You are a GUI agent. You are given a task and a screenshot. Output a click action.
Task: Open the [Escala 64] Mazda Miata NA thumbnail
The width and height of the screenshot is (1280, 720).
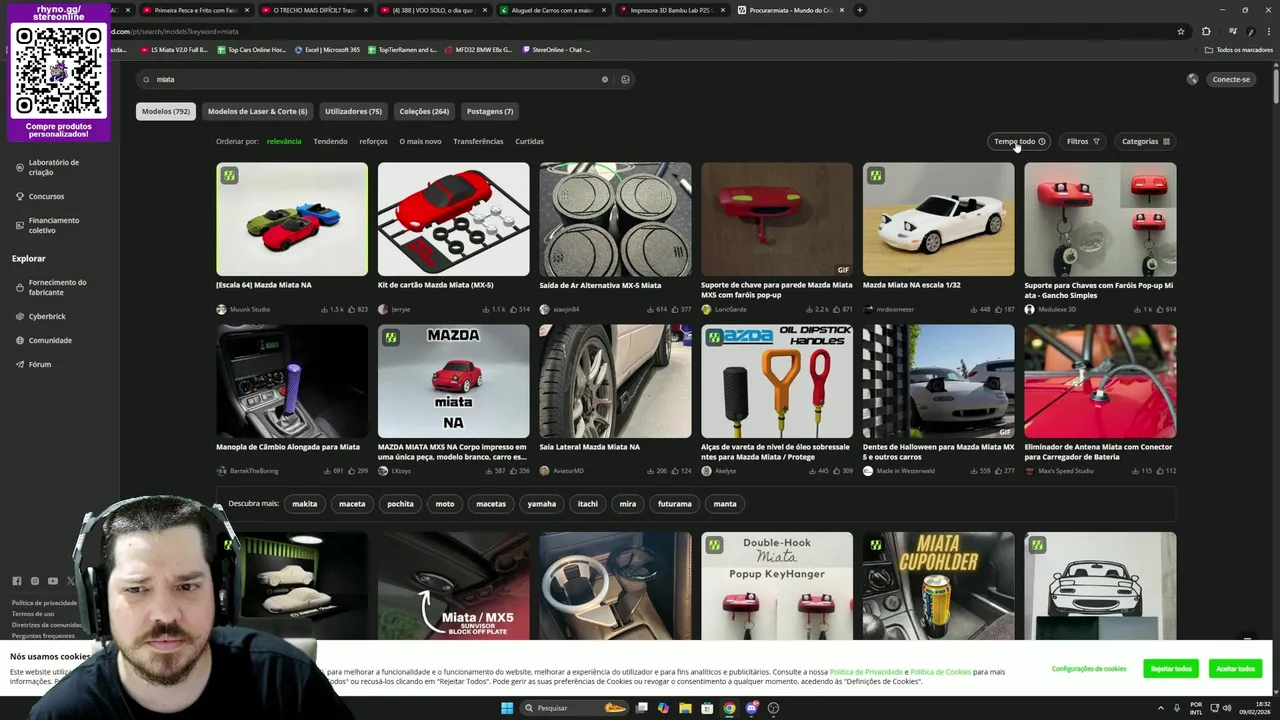click(x=292, y=219)
